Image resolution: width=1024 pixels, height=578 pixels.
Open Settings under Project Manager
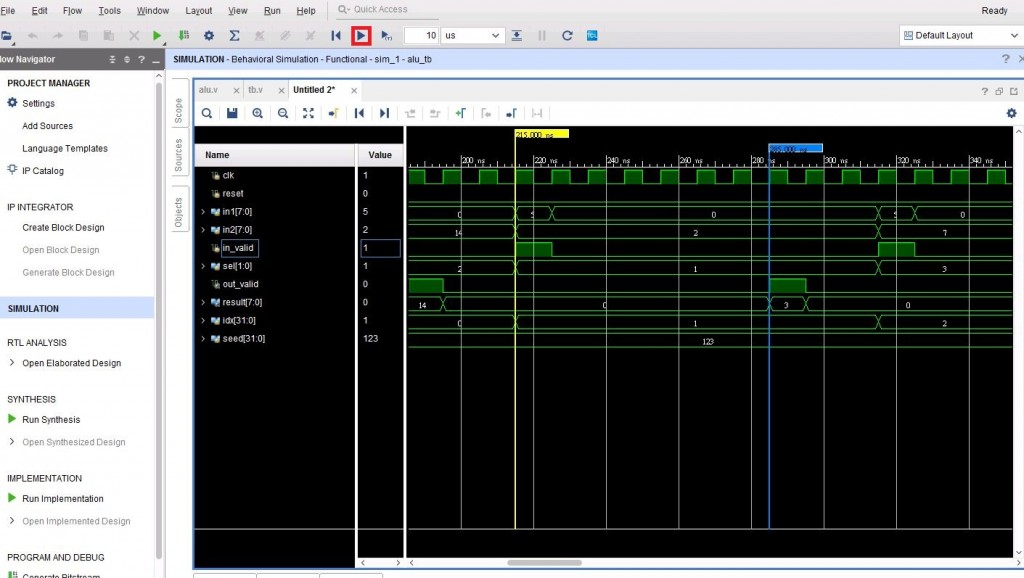(x=39, y=103)
